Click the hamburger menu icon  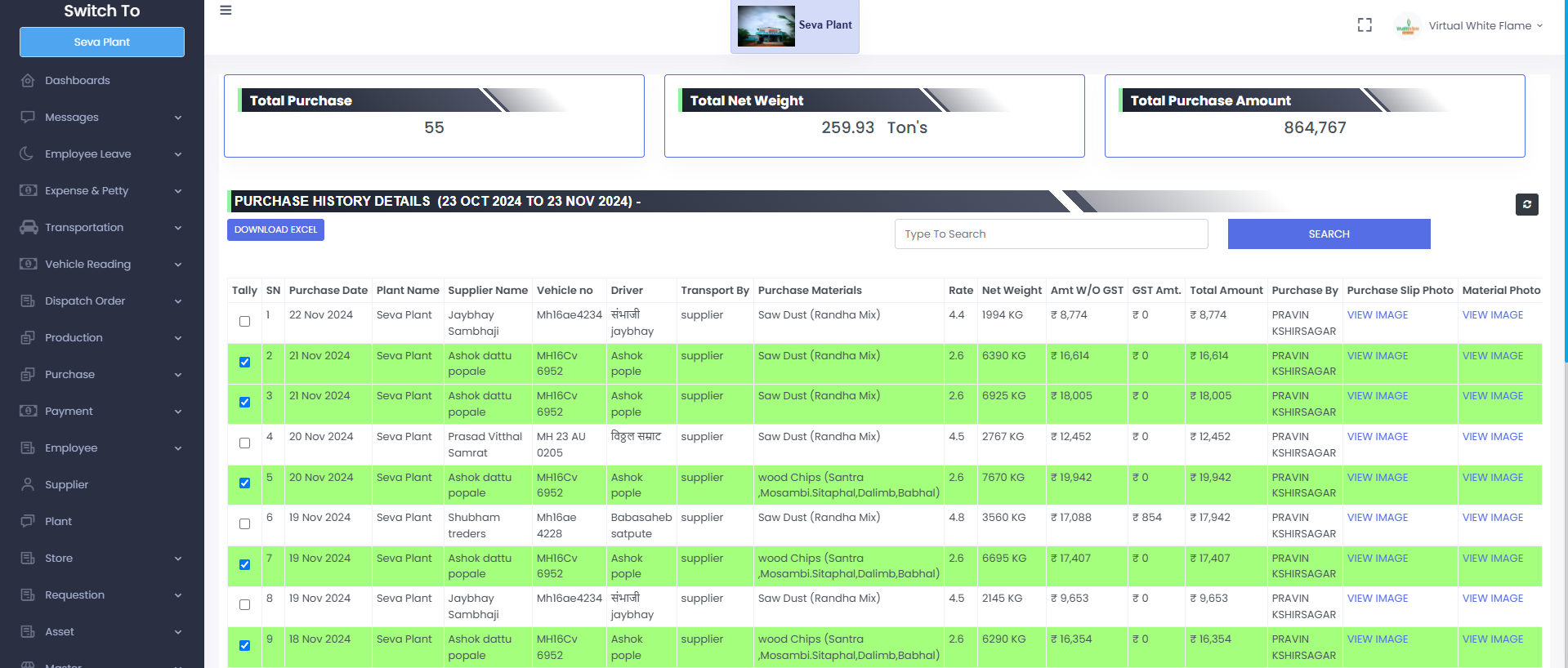(x=226, y=11)
